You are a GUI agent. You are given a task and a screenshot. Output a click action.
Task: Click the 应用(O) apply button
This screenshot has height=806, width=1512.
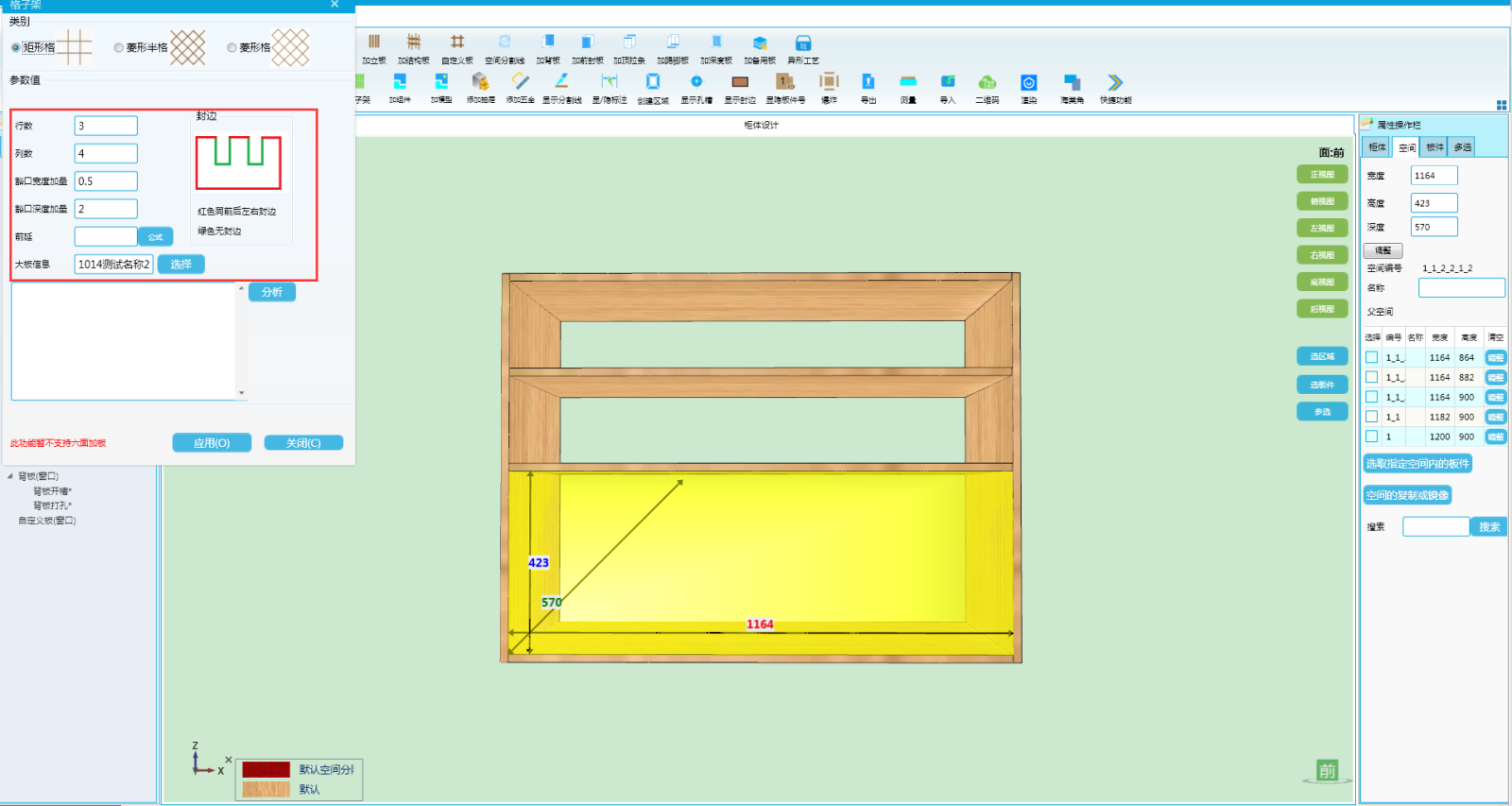click(x=212, y=443)
